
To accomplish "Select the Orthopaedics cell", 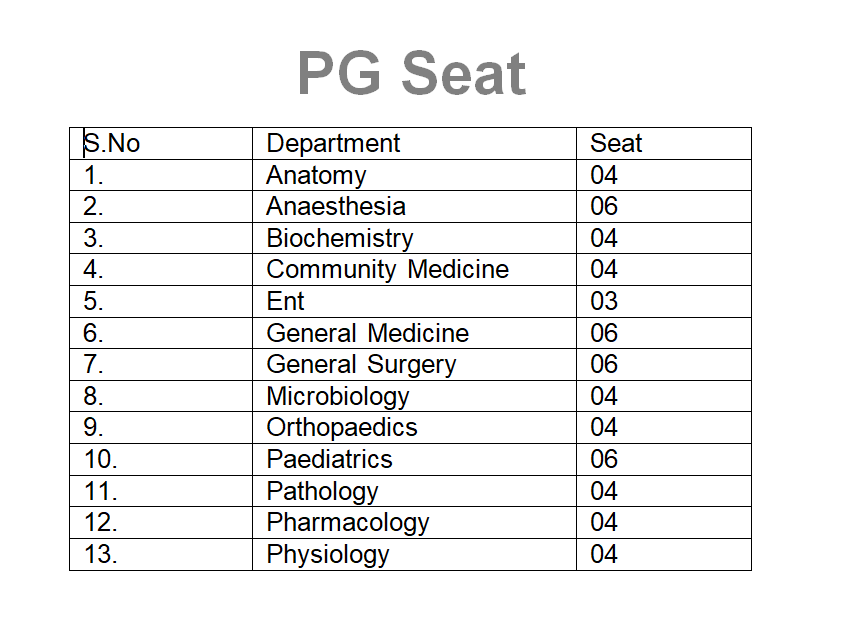I will point(341,428).
